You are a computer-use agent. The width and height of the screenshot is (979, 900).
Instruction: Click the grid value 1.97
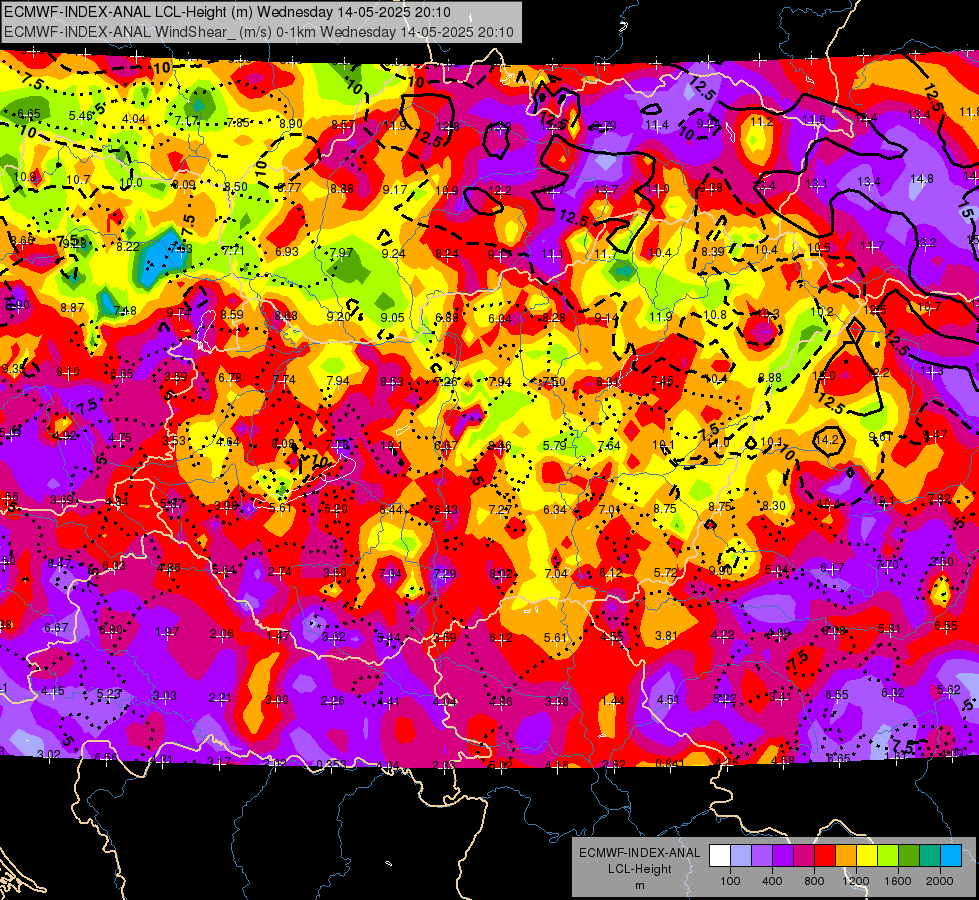point(167,632)
